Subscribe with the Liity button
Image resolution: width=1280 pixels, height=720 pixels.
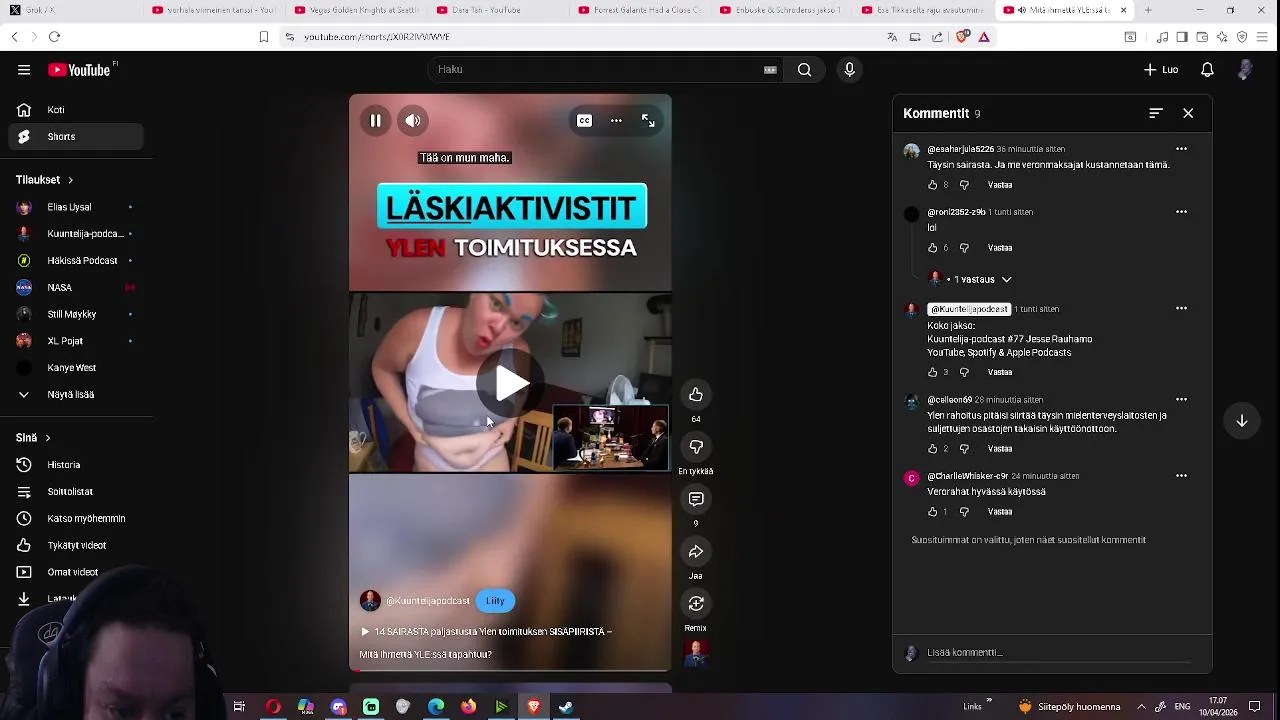[x=495, y=601]
